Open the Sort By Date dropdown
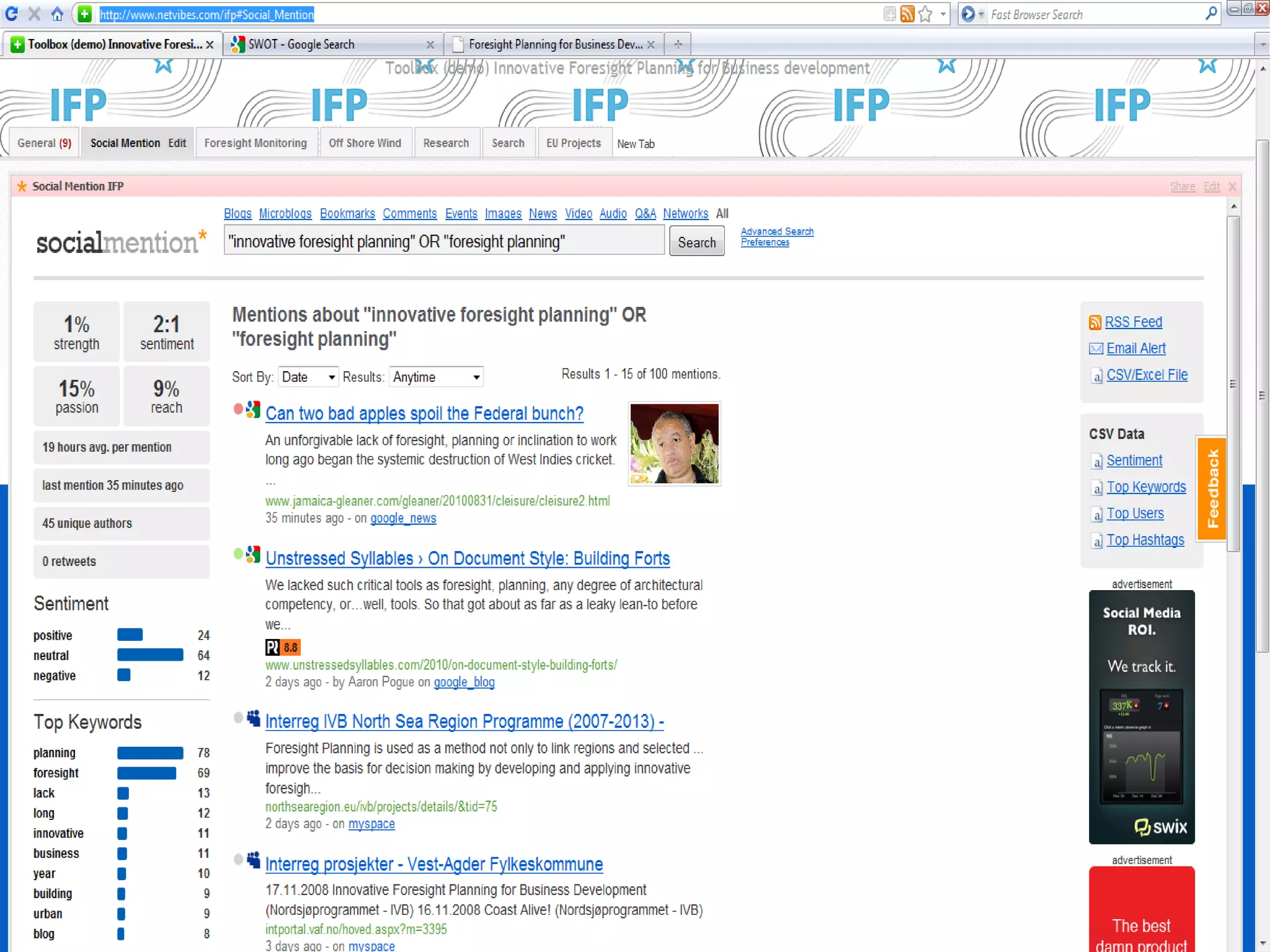 click(308, 377)
